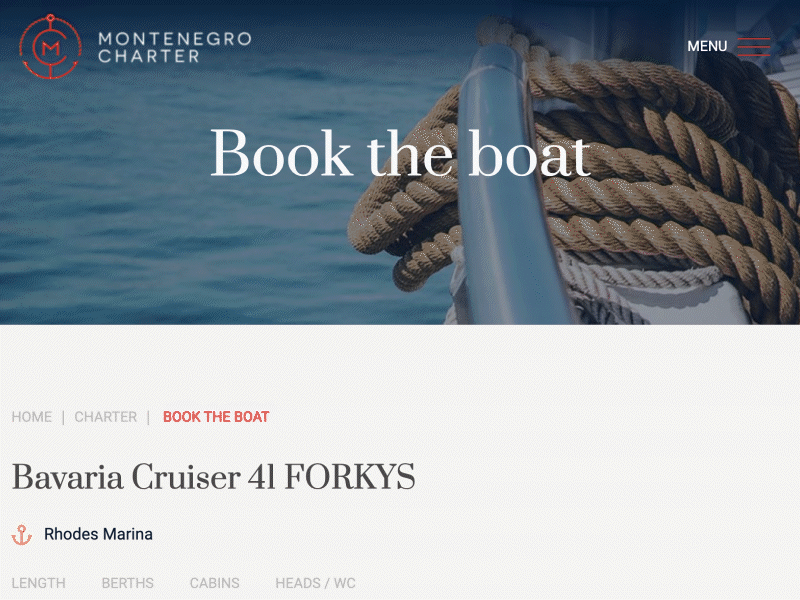Screen dimensions: 800x600
Task: Click the circular Montenegro Charter logo emblem
Action: 50,46
